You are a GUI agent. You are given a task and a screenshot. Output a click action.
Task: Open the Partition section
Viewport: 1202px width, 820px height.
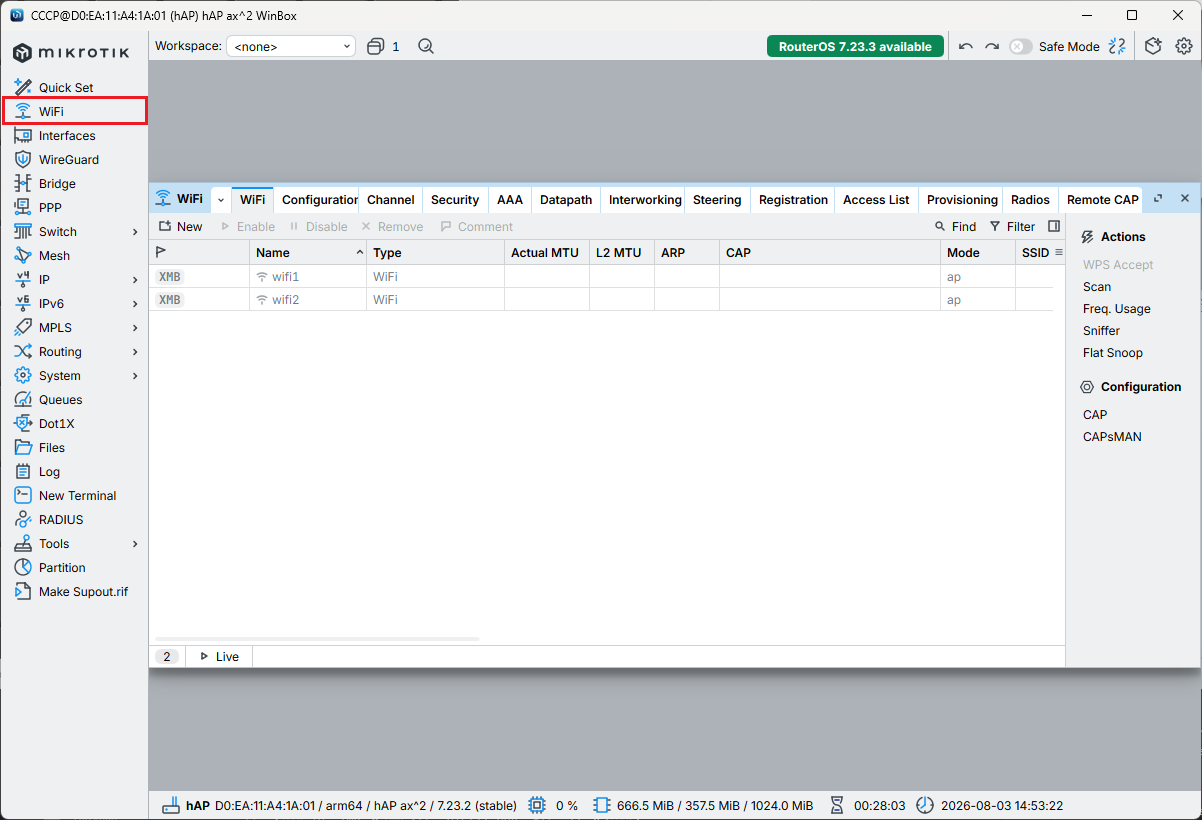coord(62,567)
